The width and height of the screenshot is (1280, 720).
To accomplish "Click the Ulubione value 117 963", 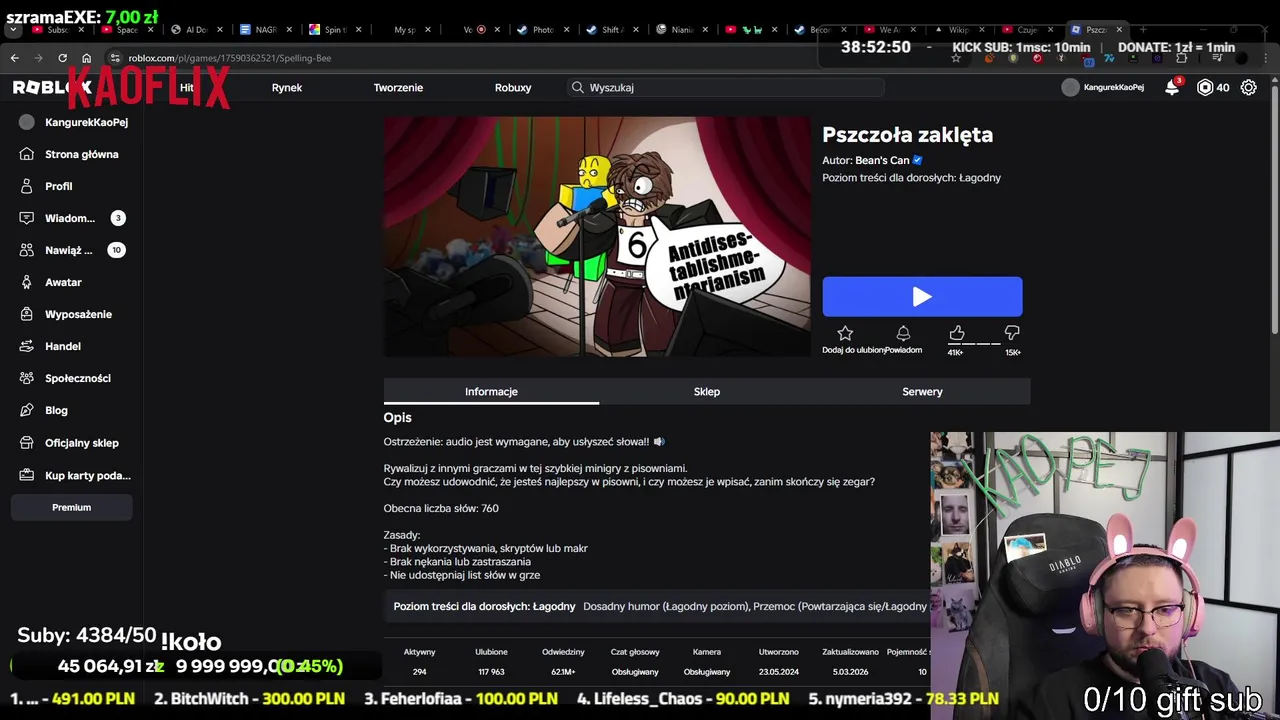I will point(491,672).
